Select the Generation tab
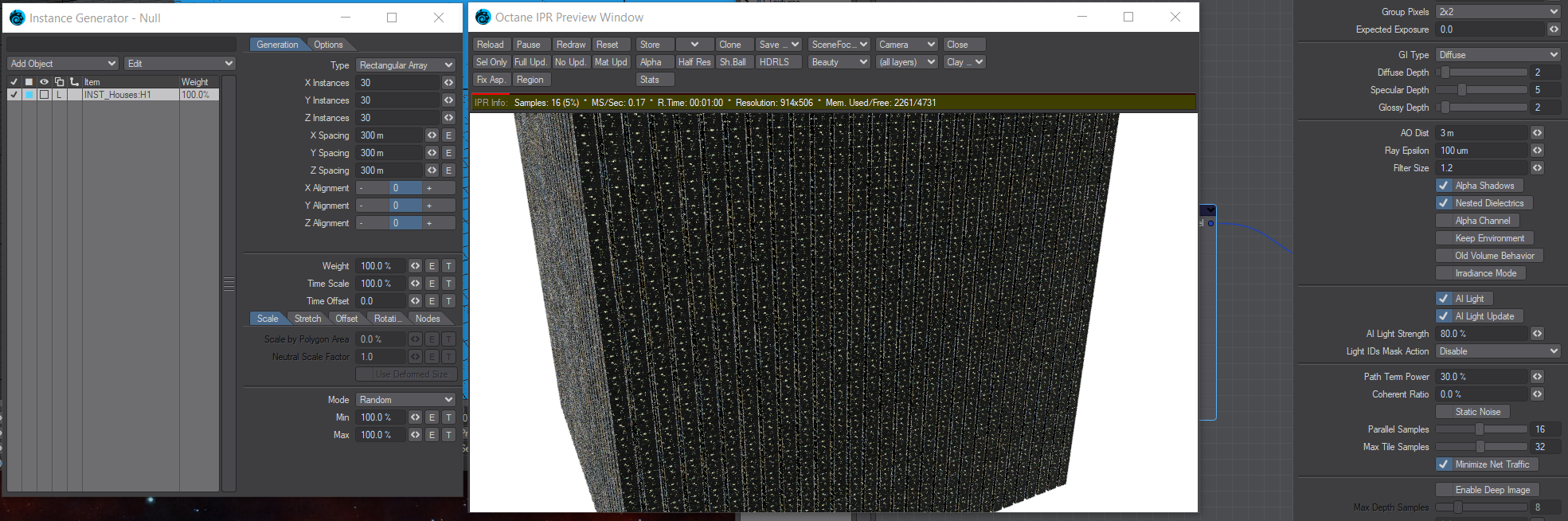The height and width of the screenshot is (521, 1568). 277,45
